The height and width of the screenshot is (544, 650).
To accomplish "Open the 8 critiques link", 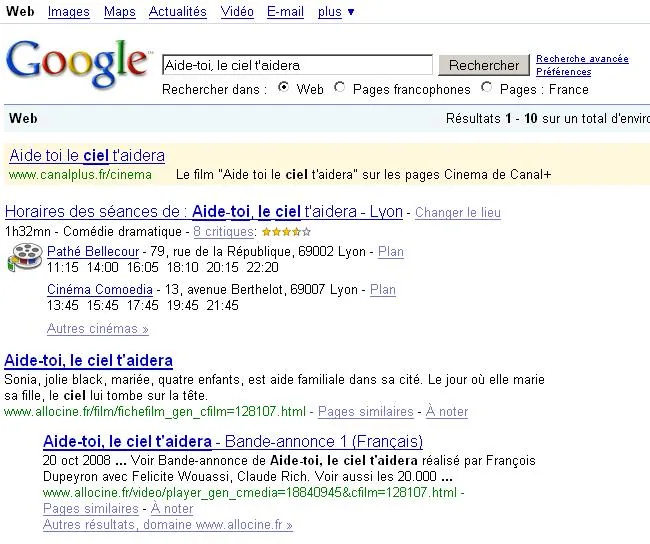I will (223, 231).
